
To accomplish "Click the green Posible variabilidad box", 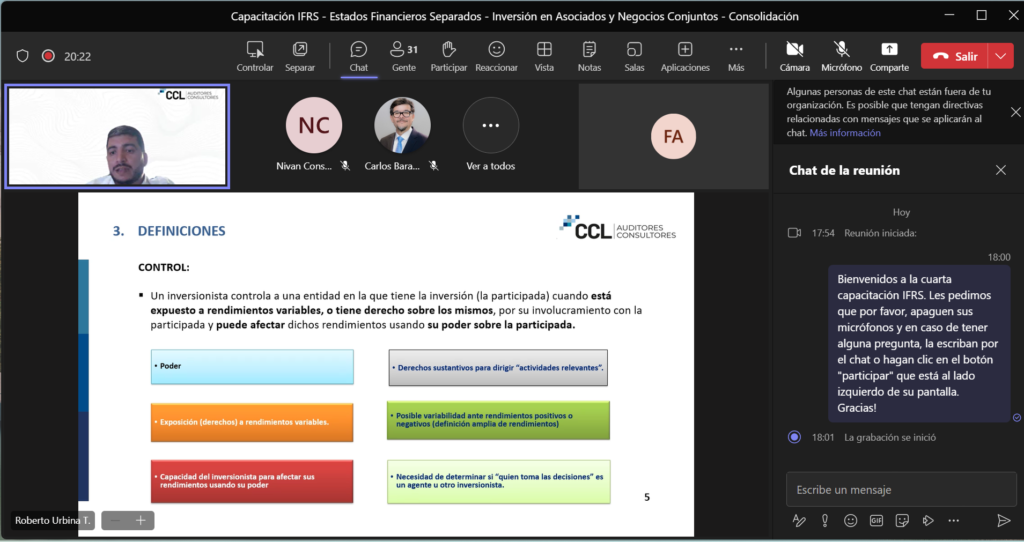I will pos(498,420).
